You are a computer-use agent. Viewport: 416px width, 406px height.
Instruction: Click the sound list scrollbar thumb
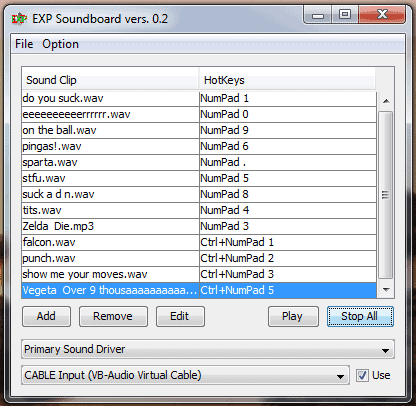tap(386, 195)
